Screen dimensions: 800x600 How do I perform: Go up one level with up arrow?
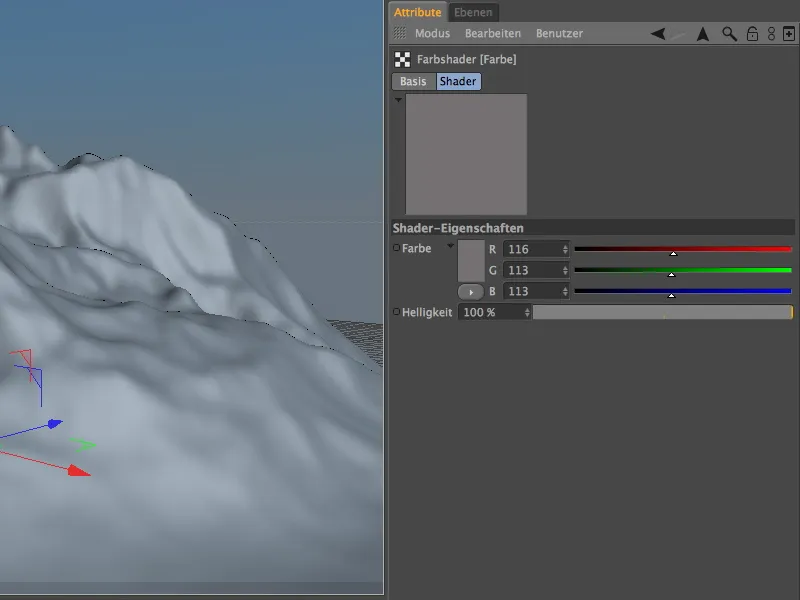coord(703,34)
